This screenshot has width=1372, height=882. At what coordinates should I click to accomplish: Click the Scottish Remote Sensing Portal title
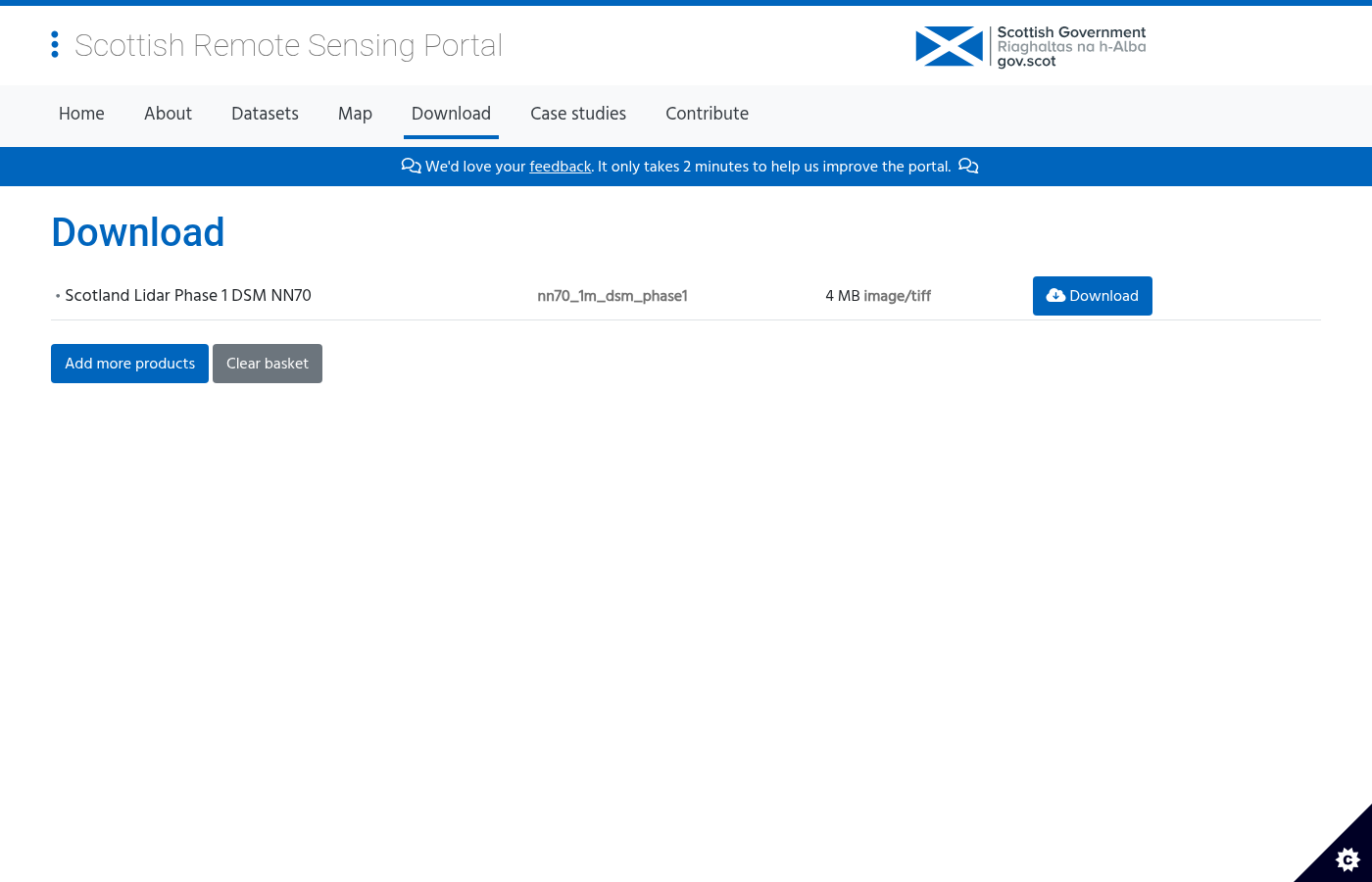288,45
